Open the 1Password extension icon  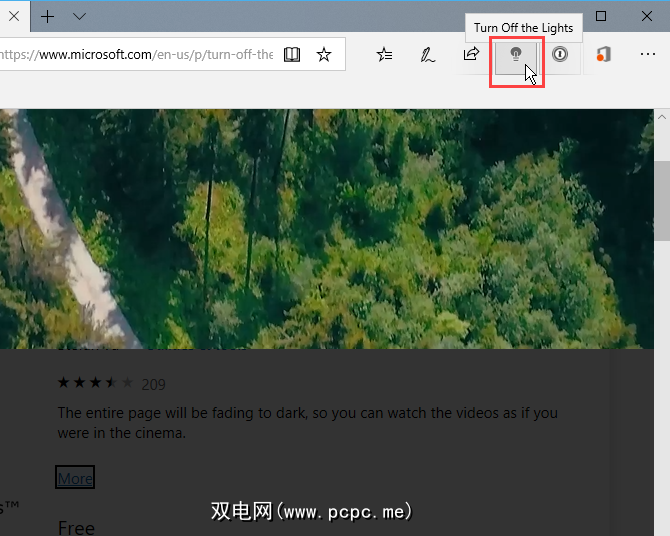[x=560, y=54]
